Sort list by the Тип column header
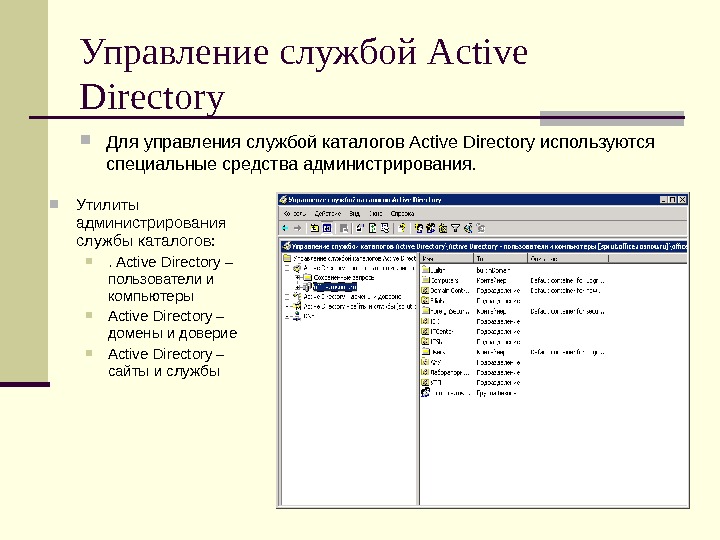Image resolution: width=720 pixels, height=540 pixels. tap(501, 259)
